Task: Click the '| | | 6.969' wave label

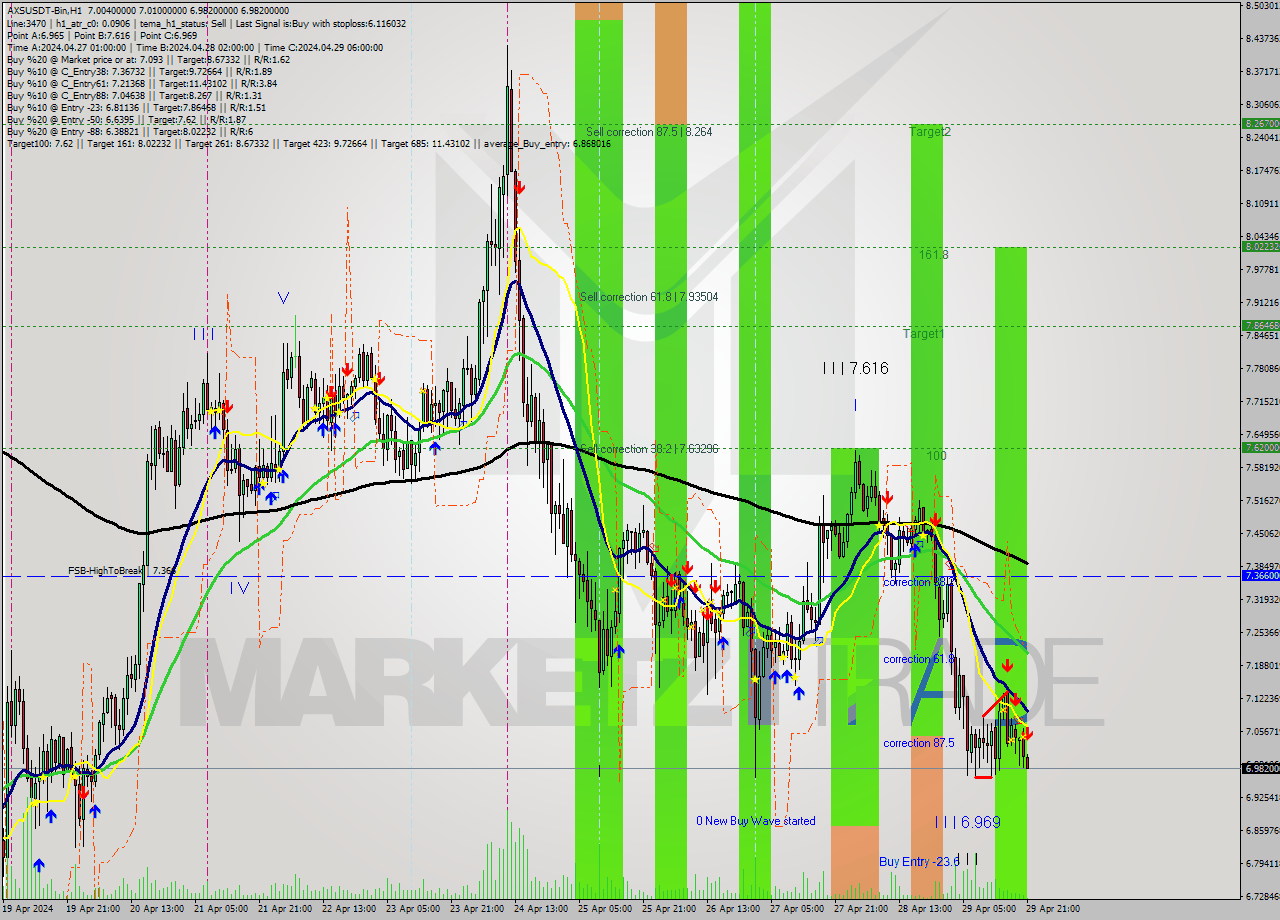Action: (x=967, y=822)
